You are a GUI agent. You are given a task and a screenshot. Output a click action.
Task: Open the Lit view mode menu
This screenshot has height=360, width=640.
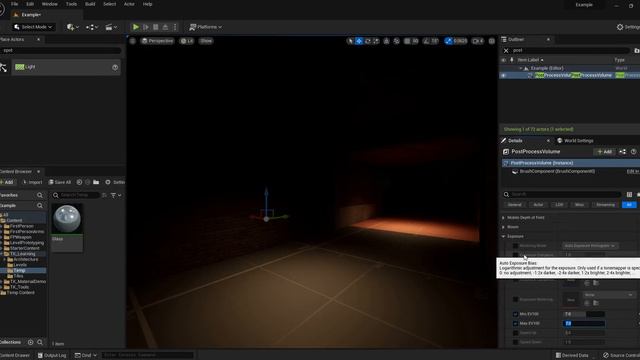[187, 41]
